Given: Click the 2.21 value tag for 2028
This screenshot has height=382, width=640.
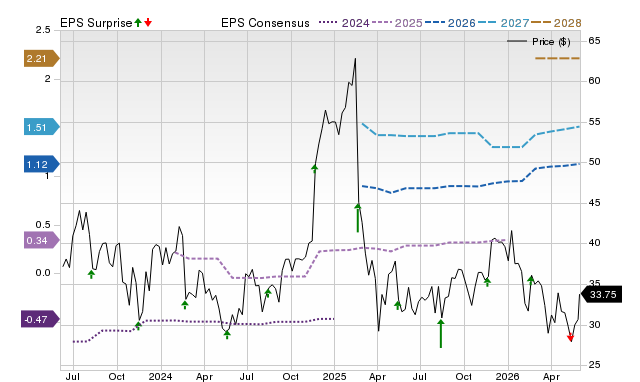Looking at the screenshot, I should [x=42, y=58].
